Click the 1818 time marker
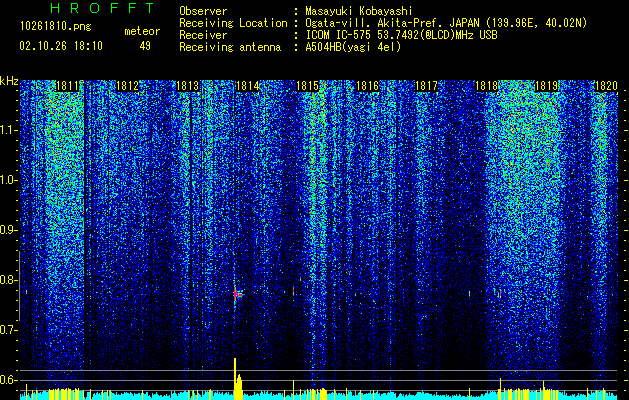 click(x=487, y=86)
